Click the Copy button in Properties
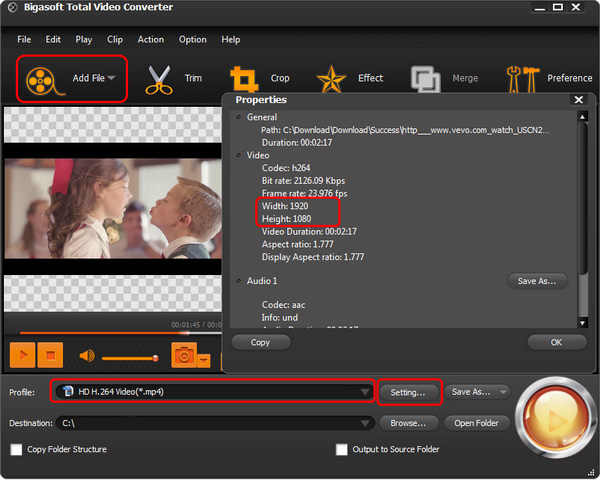 [261, 342]
